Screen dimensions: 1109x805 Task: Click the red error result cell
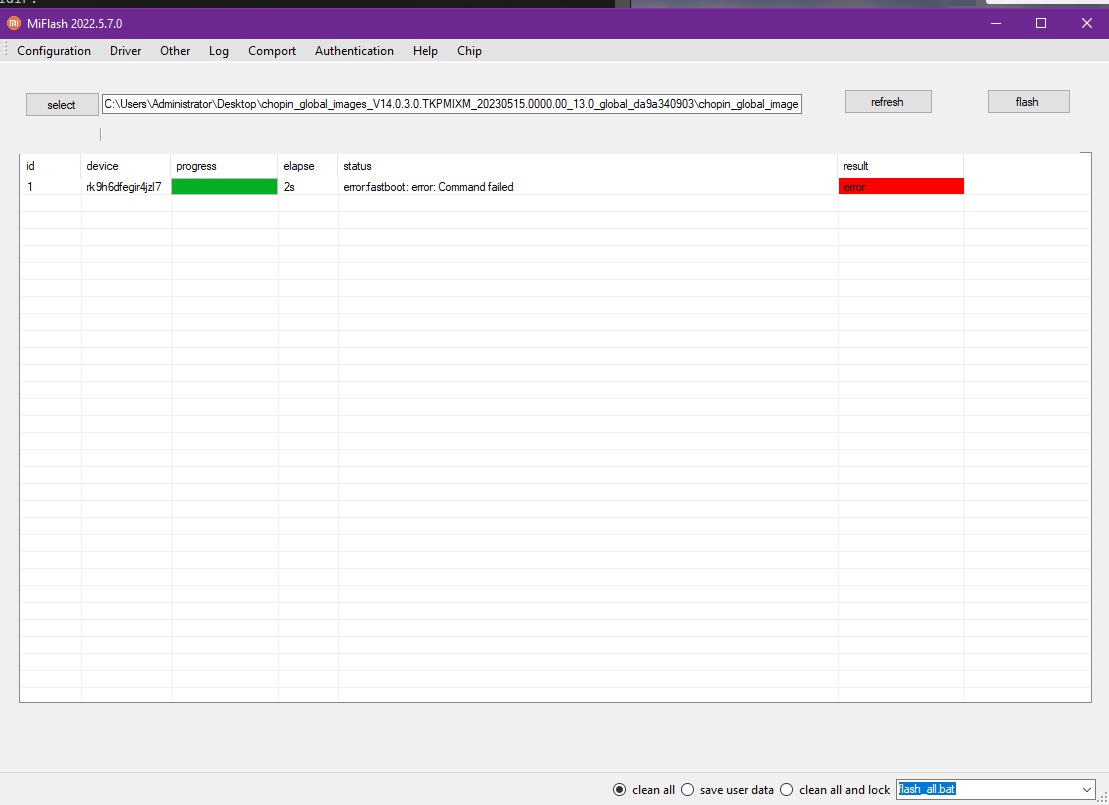coord(901,186)
